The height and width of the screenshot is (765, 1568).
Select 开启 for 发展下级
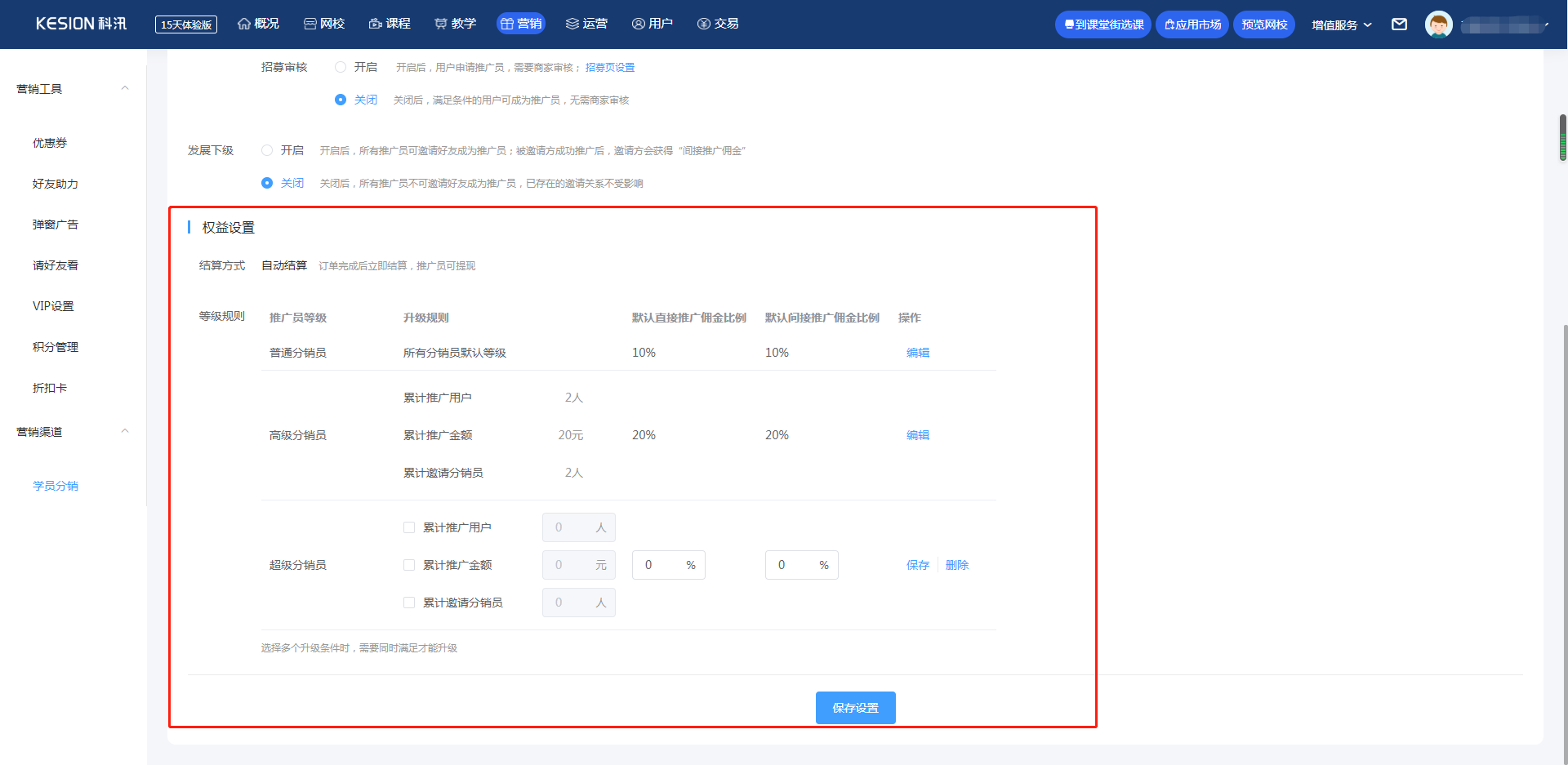[x=267, y=150]
